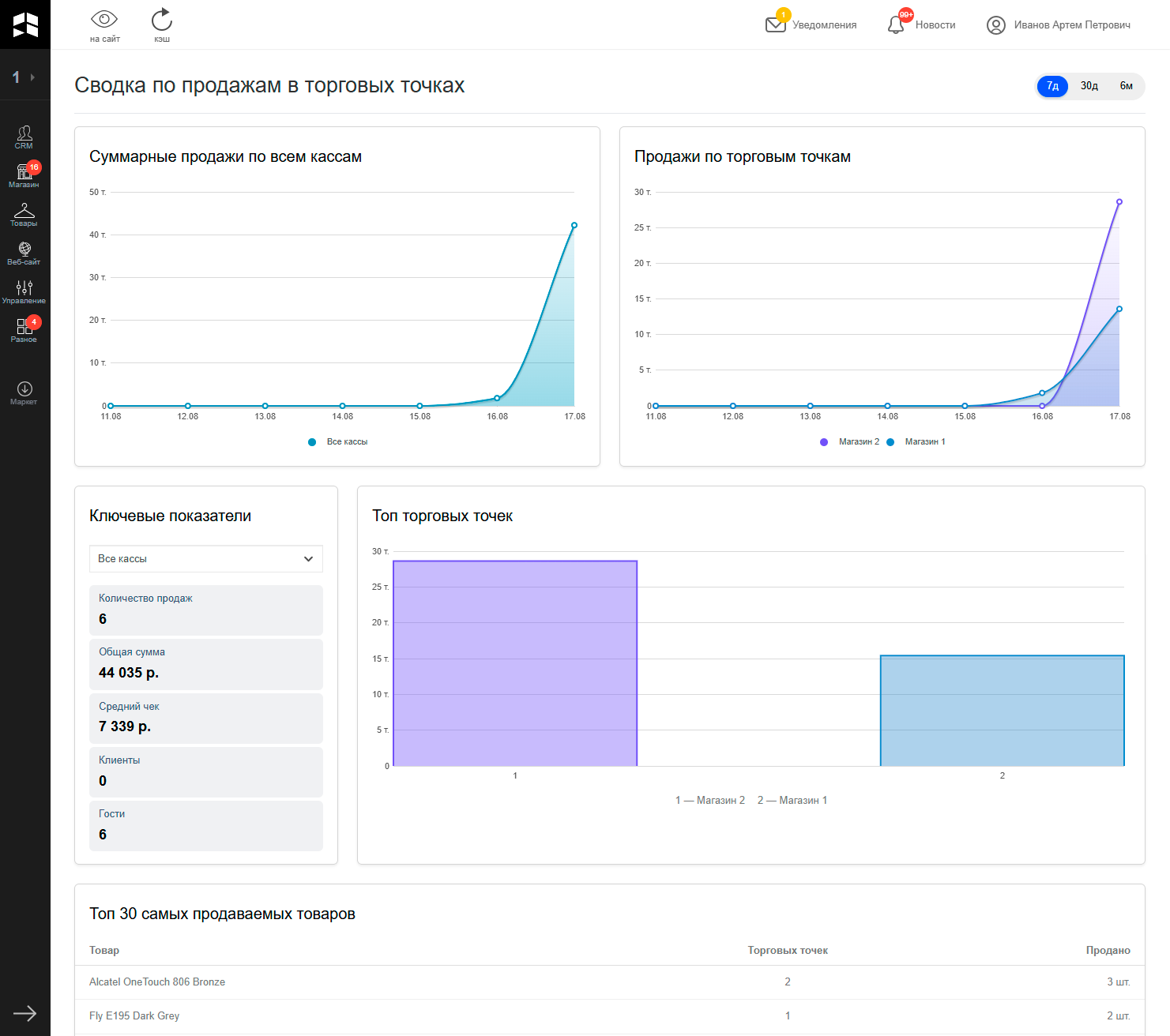The image size is (1170, 1036).
Task: Click the 'Продано' column header
Action: (1108, 951)
